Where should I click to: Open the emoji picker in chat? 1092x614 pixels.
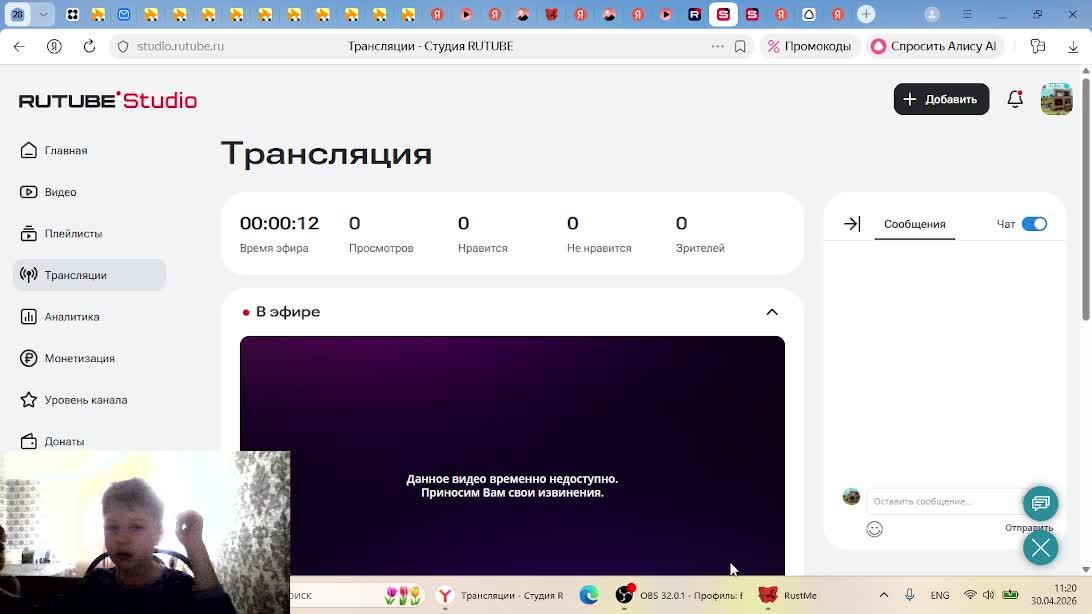point(874,529)
